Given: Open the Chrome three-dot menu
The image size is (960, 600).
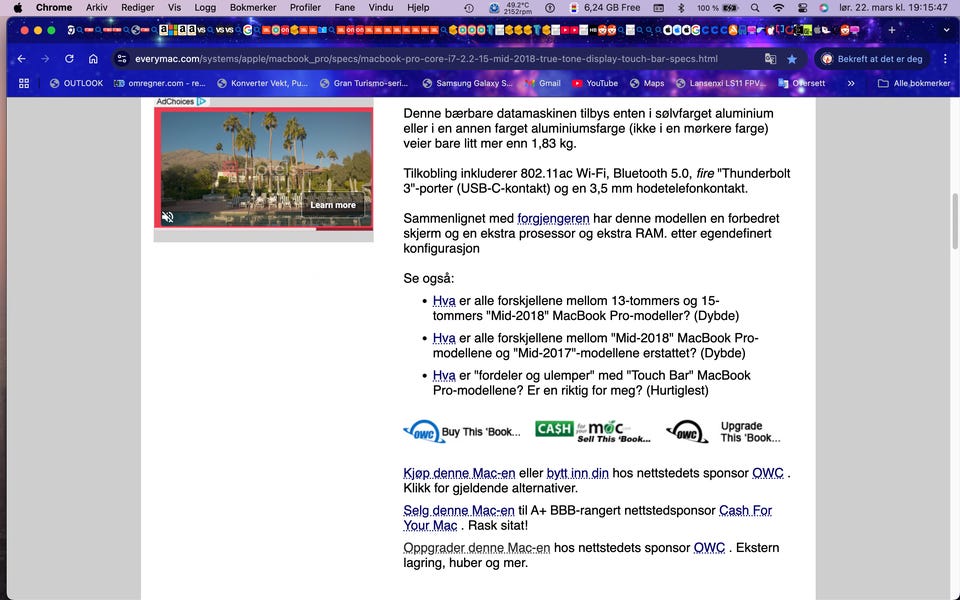Looking at the screenshot, I should tap(945, 59).
